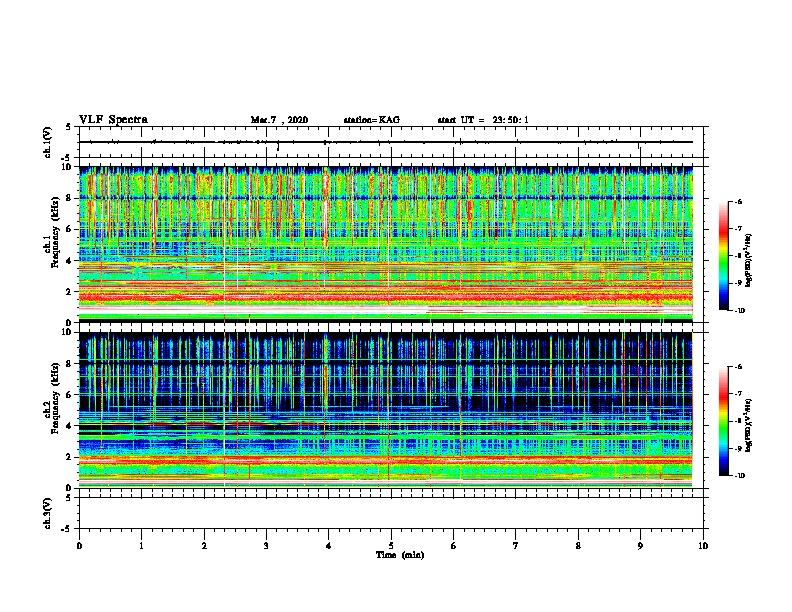Click the '-10' label on ch.1 color bar
This screenshot has width=792, height=612.
coord(740,311)
